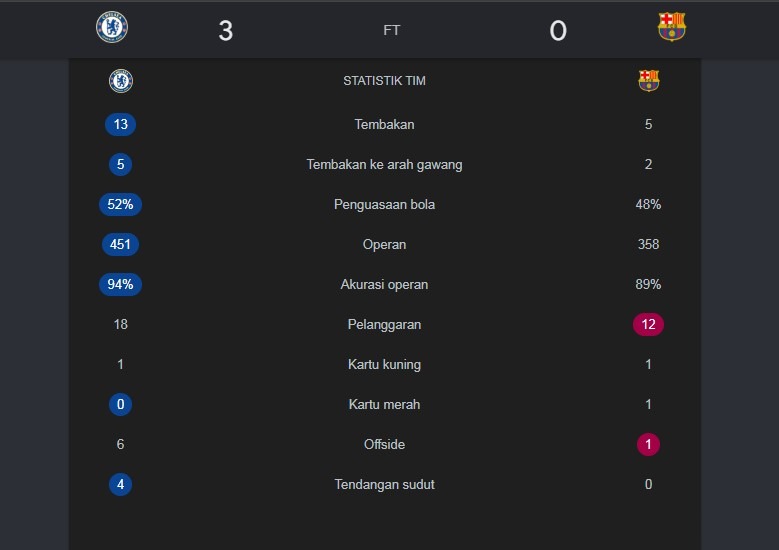Image resolution: width=779 pixels, height=550 pixels.
Task: Select the STATISTIK TIM heading
Action: [384, 81]
